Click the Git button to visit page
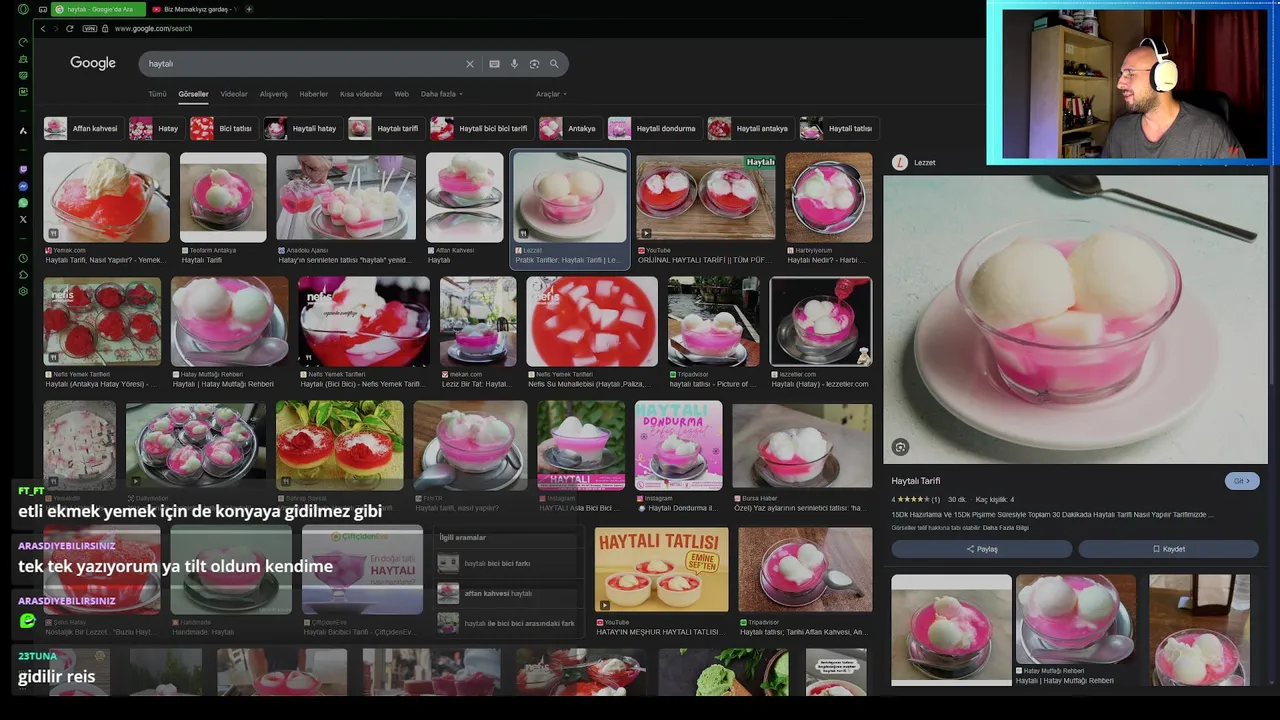The image size is (1280, 720). (x=1241, y=481)
